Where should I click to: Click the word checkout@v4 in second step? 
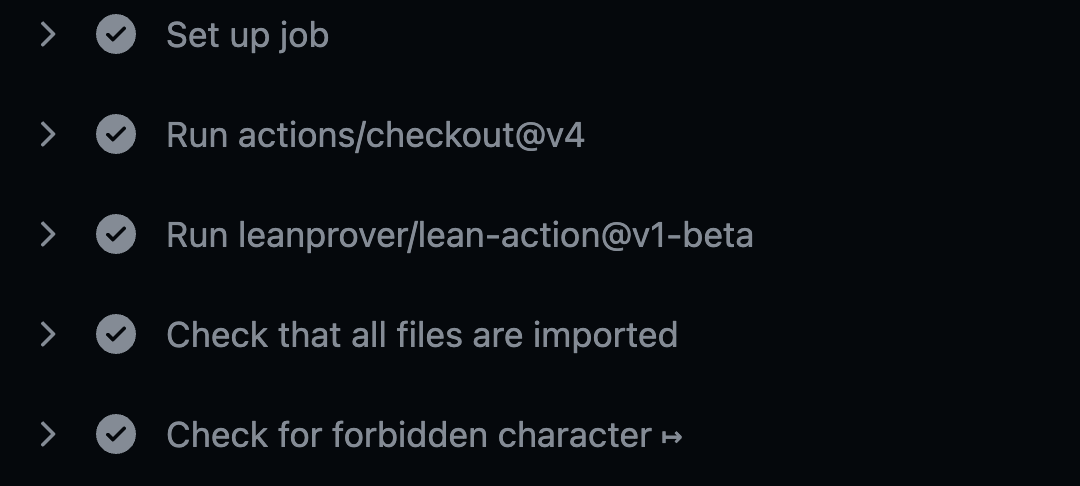coord(475,135)
